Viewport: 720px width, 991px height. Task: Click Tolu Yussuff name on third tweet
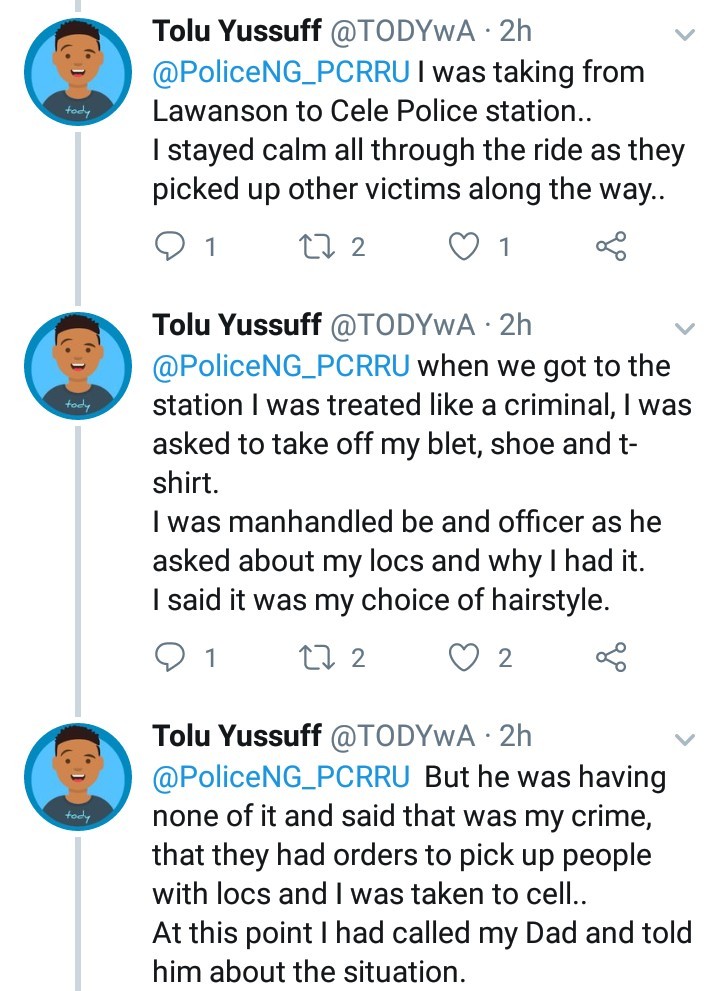[236, 737]
